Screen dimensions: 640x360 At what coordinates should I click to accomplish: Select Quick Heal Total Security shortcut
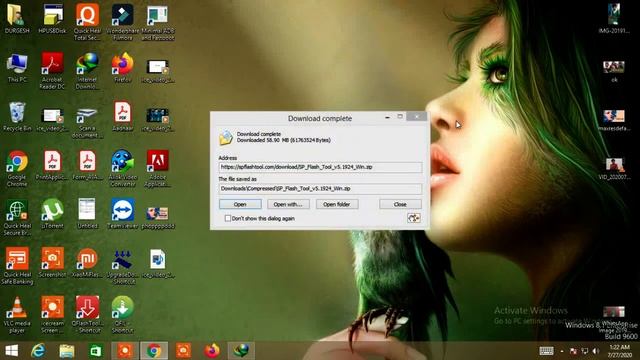87,16
